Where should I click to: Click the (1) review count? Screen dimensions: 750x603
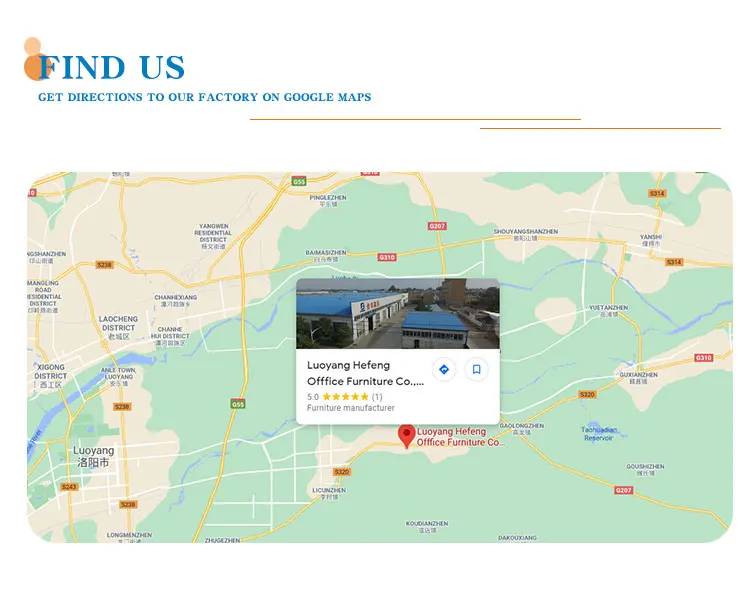(x=377, y=396)
